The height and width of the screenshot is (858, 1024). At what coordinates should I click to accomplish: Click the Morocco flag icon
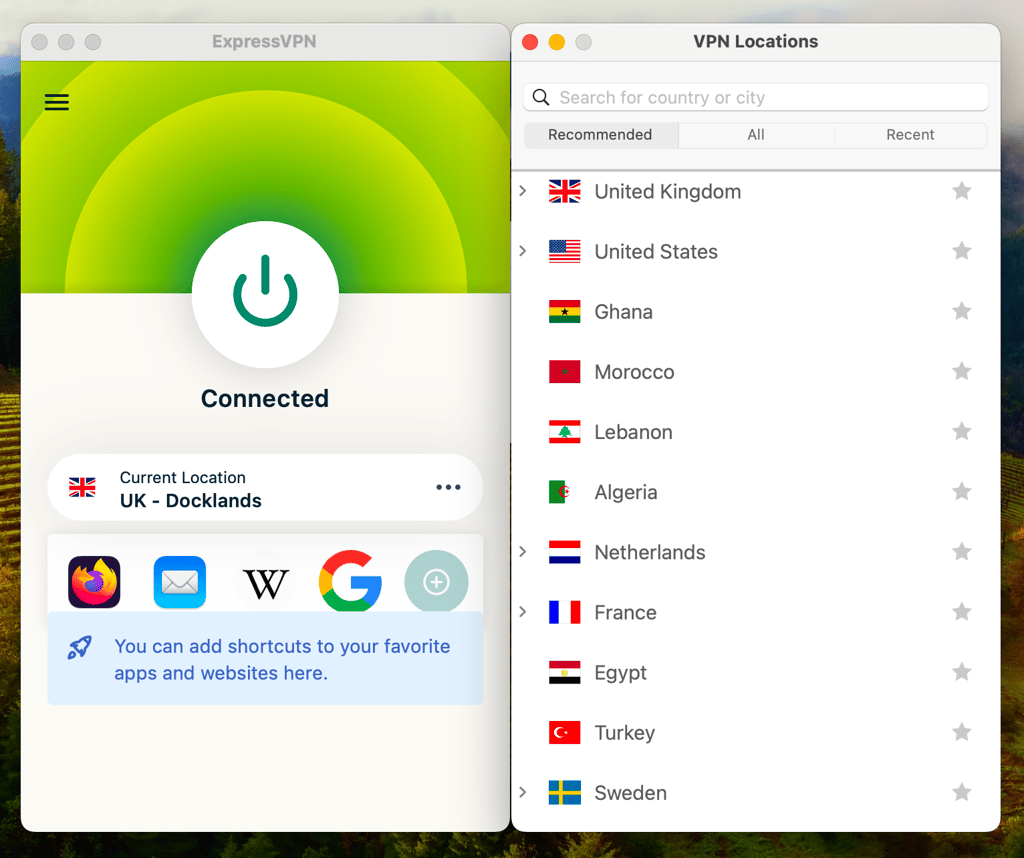click(565, 372)
